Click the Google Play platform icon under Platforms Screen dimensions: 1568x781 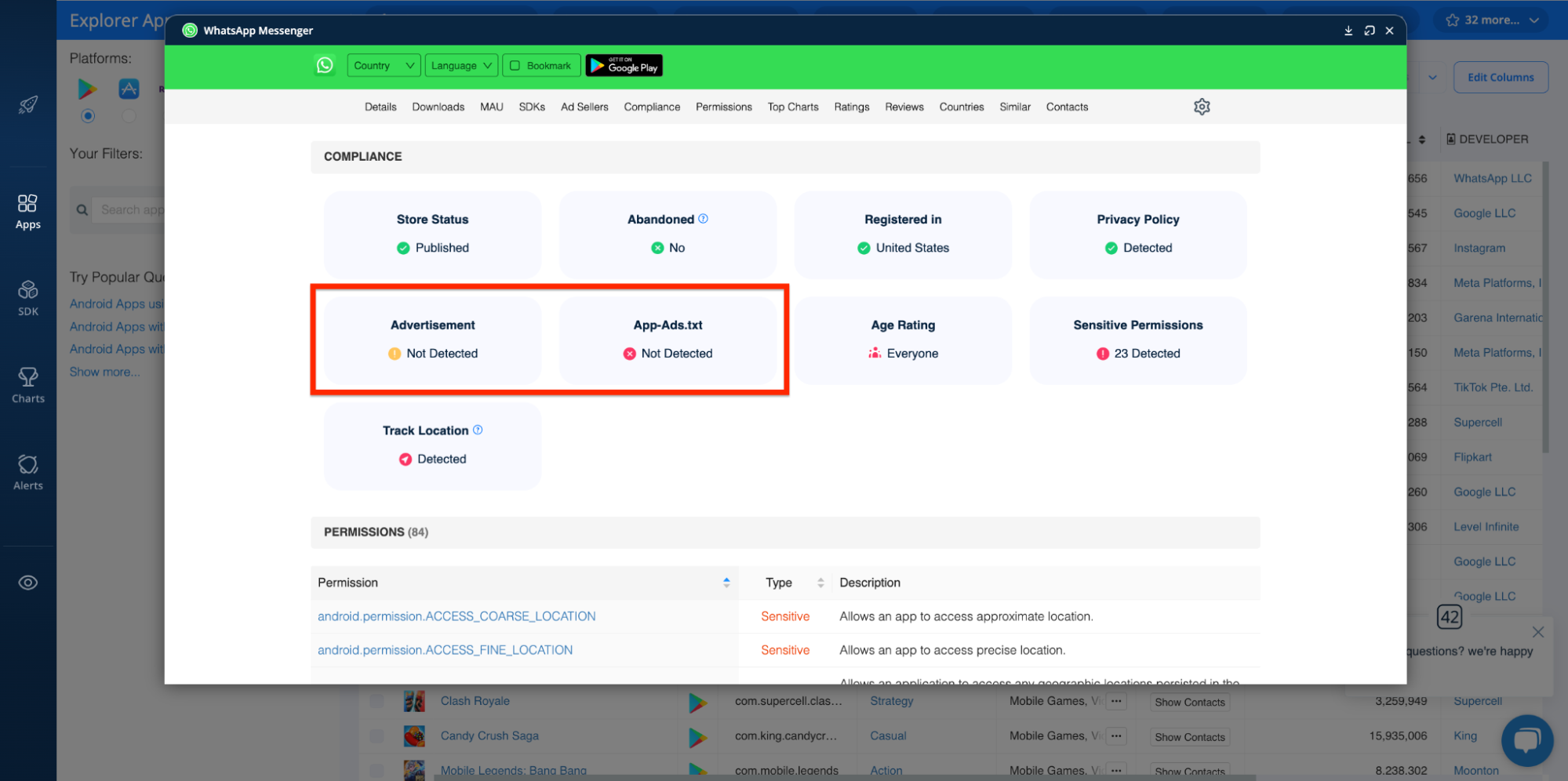[x=87, y=89]
